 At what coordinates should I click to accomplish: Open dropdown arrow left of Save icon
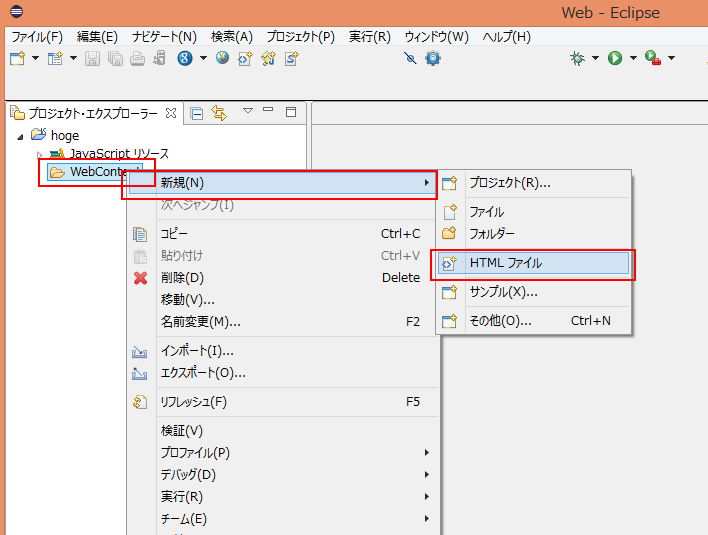73,58
